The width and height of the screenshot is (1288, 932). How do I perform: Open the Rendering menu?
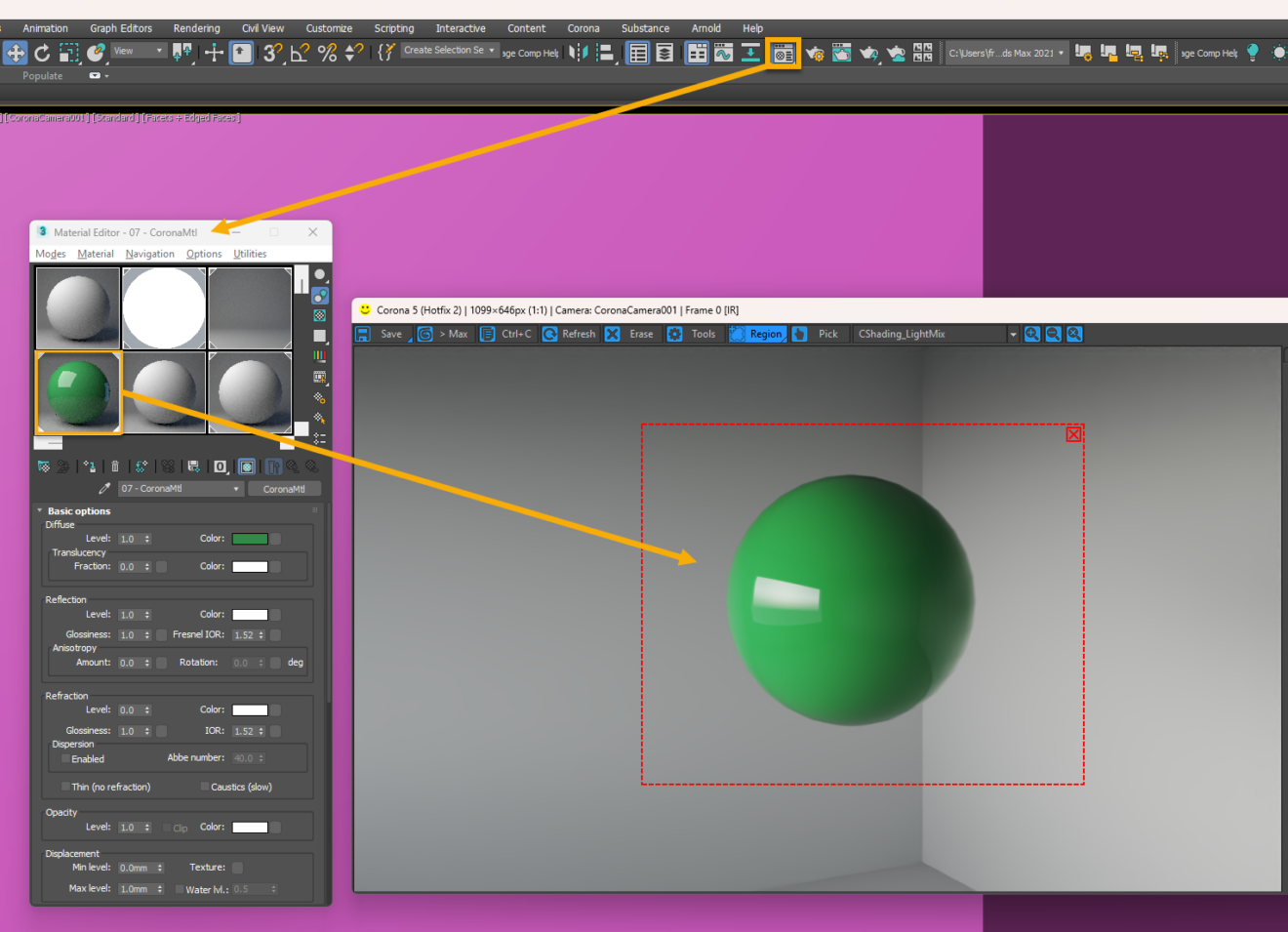(x=196, y=28)
